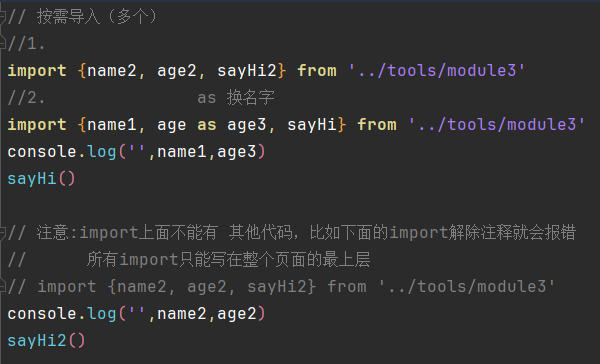Click 'console' in console.log('',name2,age2)
The width and height of the screenshot is (600, 364).
coord(42,314)
